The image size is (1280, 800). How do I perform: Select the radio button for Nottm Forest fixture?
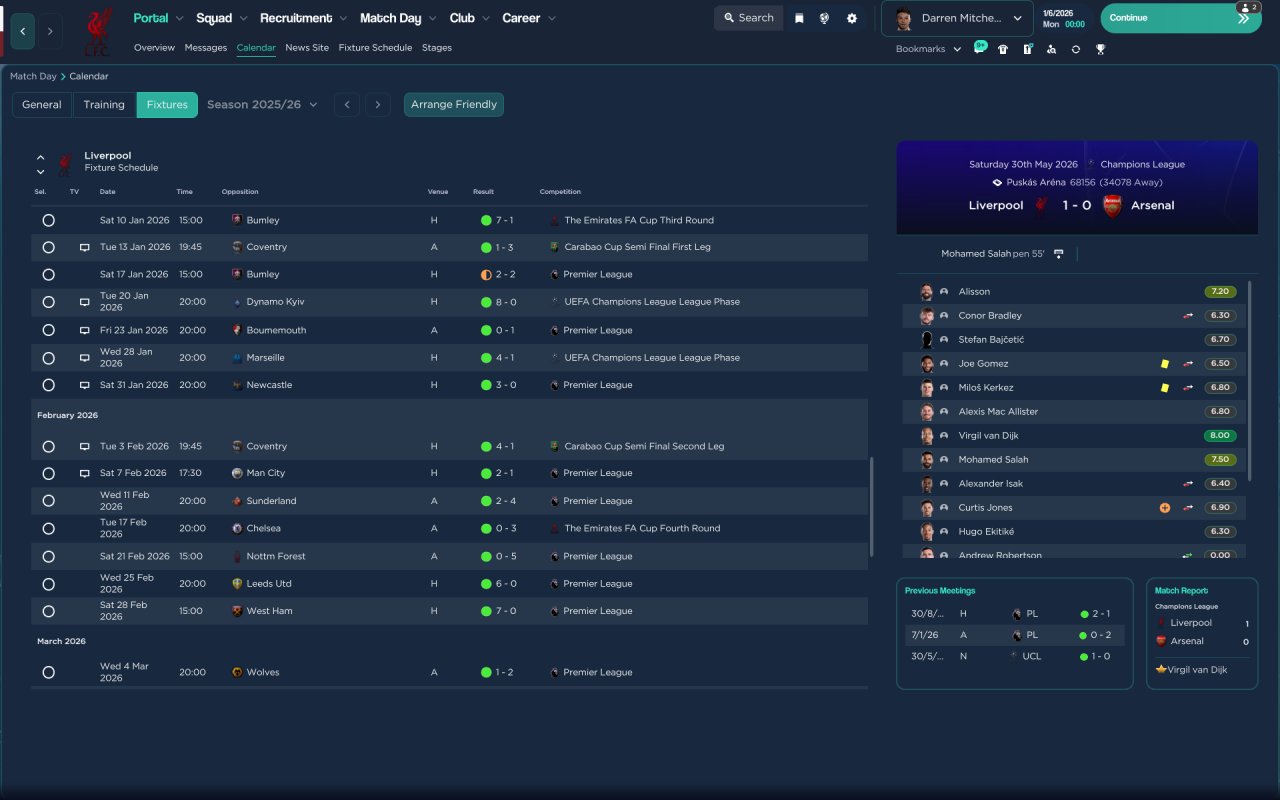point(48,556)
